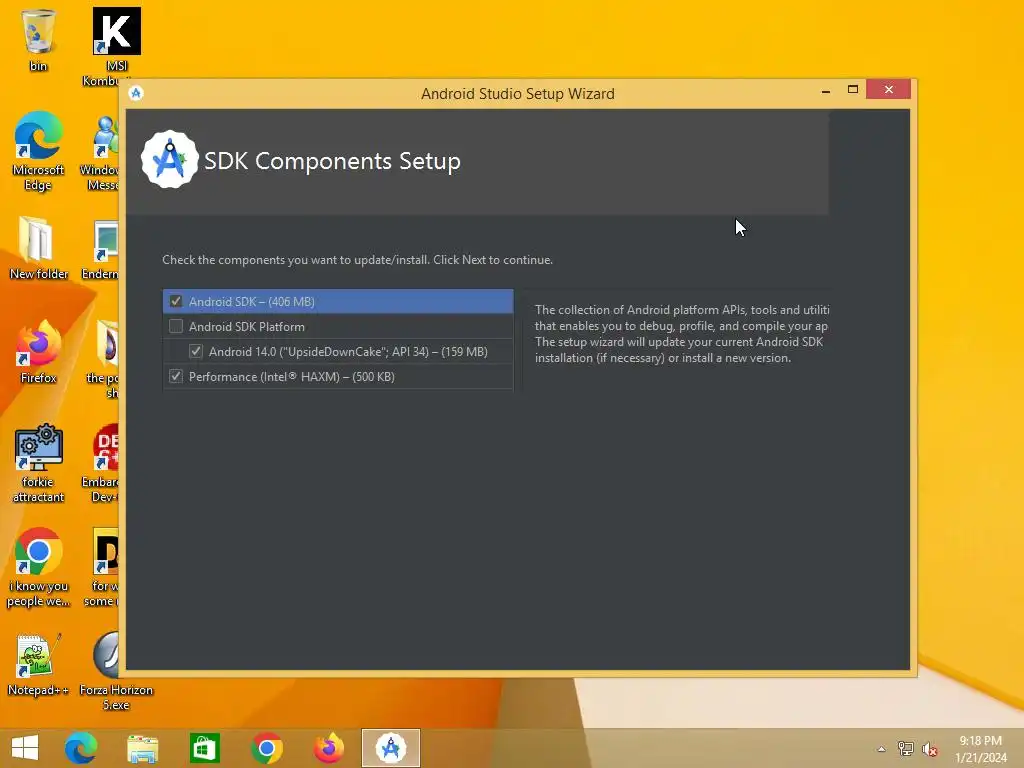This screenshot has width=1024, height=768.
Task: Select the Android 14.0 UpsideDownCake row text
Action: pos(348,351)
